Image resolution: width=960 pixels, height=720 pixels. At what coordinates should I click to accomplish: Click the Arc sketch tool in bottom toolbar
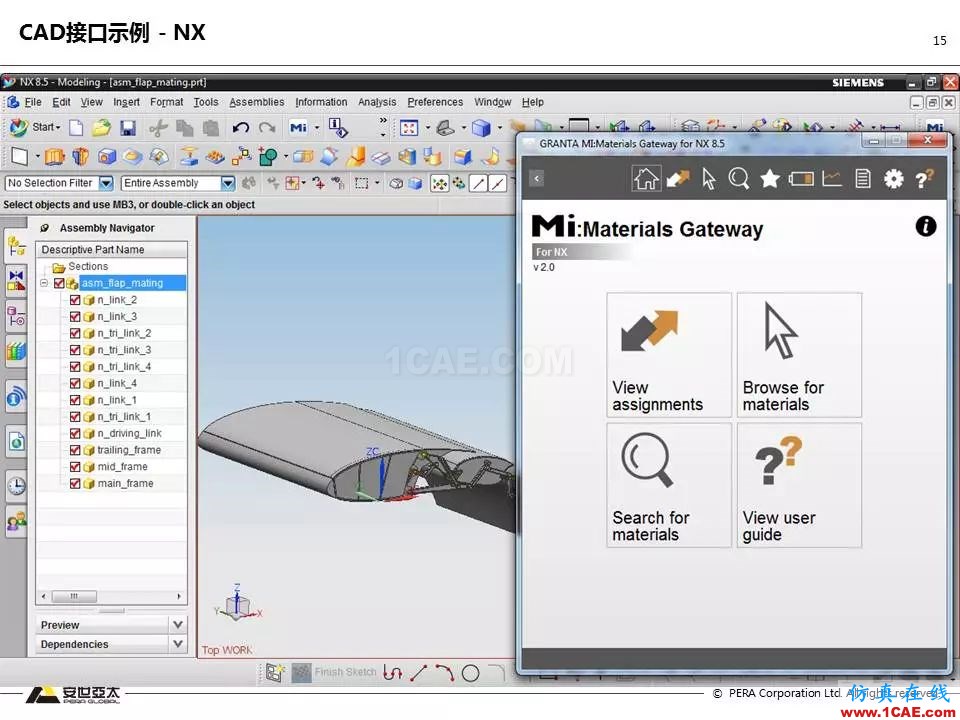point(444,673)
